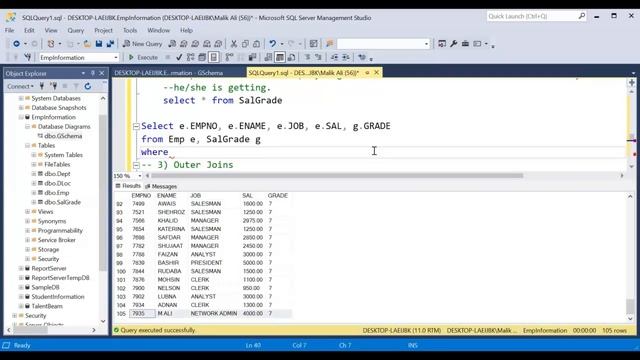Open the Project menu
Screen dimensions: 640x360
coord(103,30)
